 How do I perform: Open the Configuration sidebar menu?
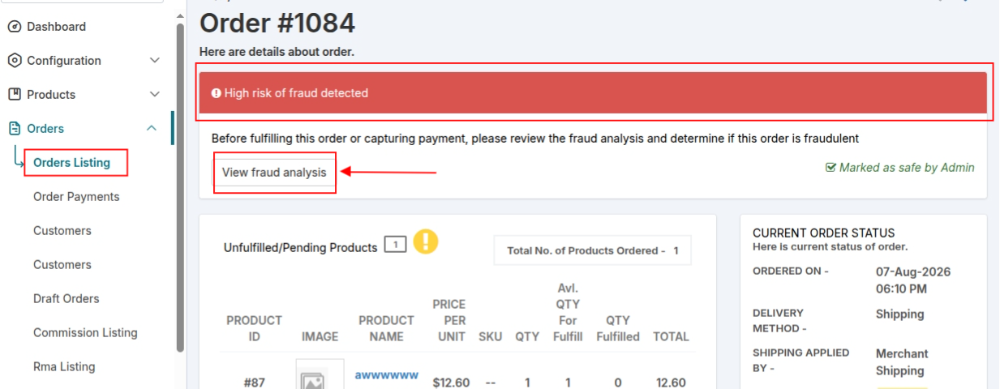click(64, 61)
